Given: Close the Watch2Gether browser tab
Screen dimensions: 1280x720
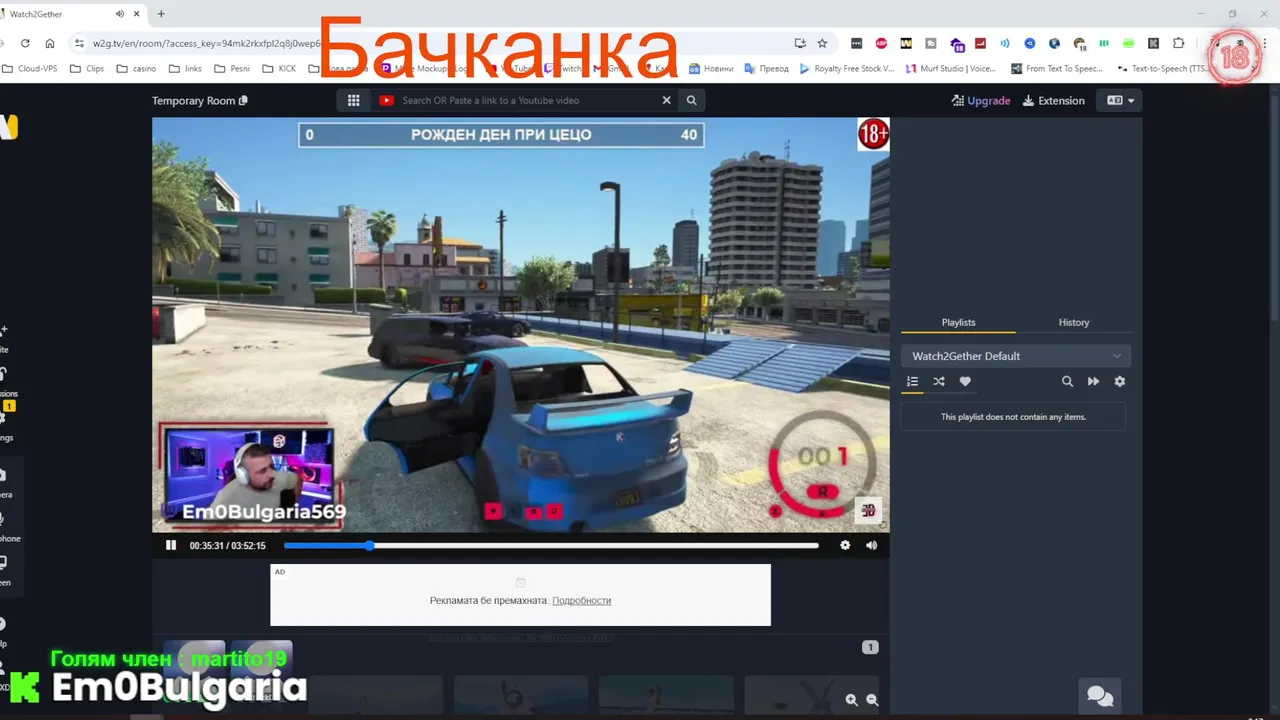Looking at the screenshot, I should pos(137,14).
